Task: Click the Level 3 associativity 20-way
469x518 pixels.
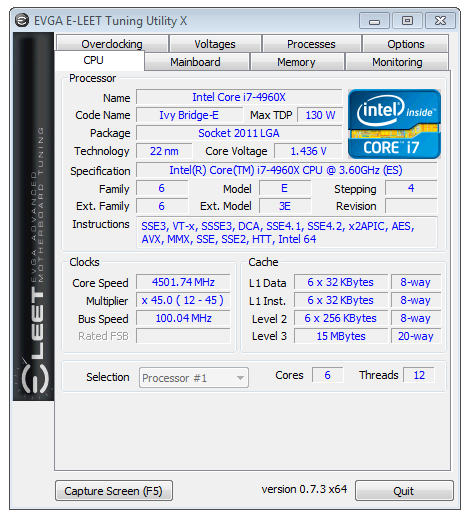Action: point(416,336)
